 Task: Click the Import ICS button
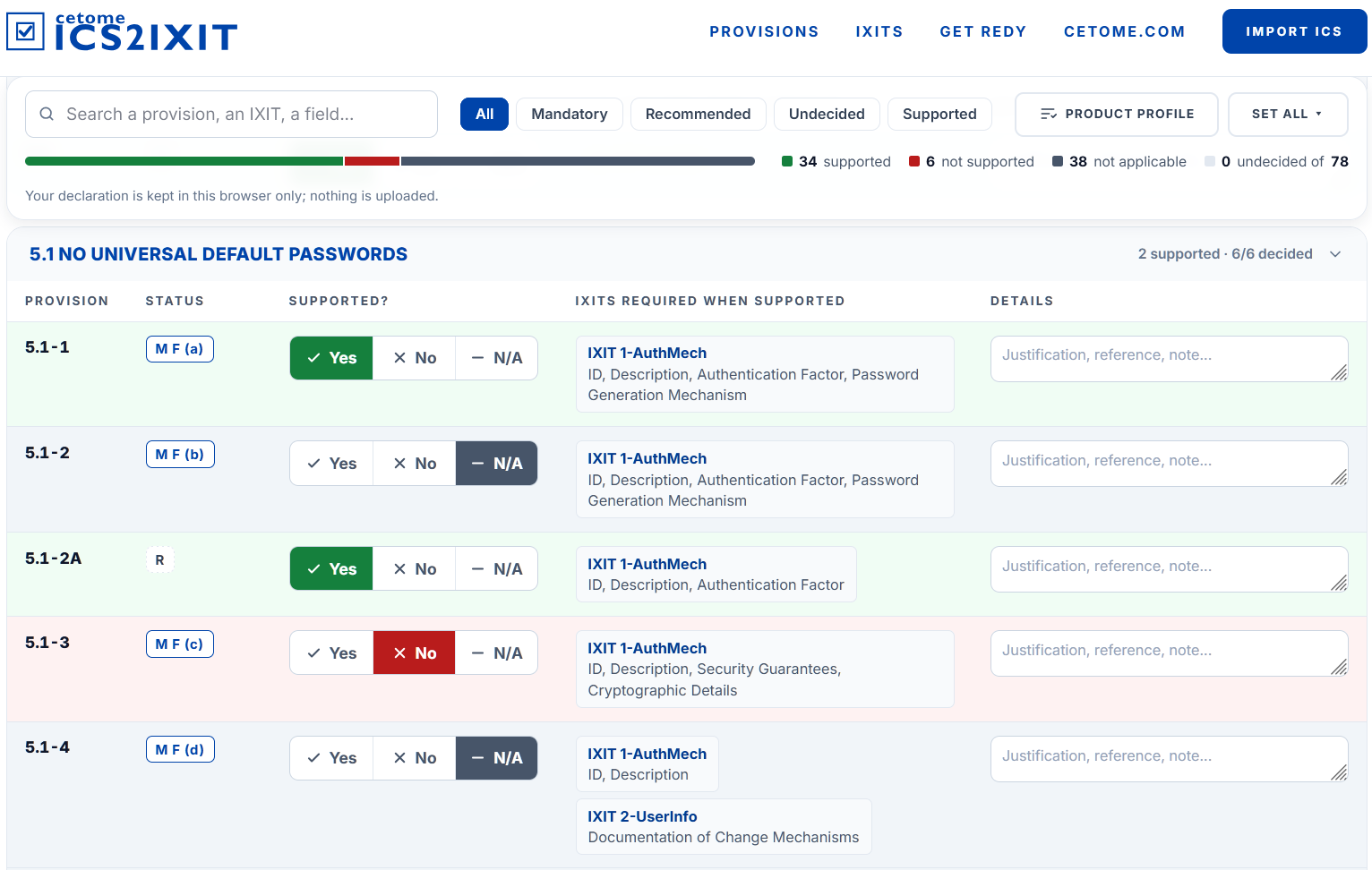pyautogui.click(x=1294, y=31)
